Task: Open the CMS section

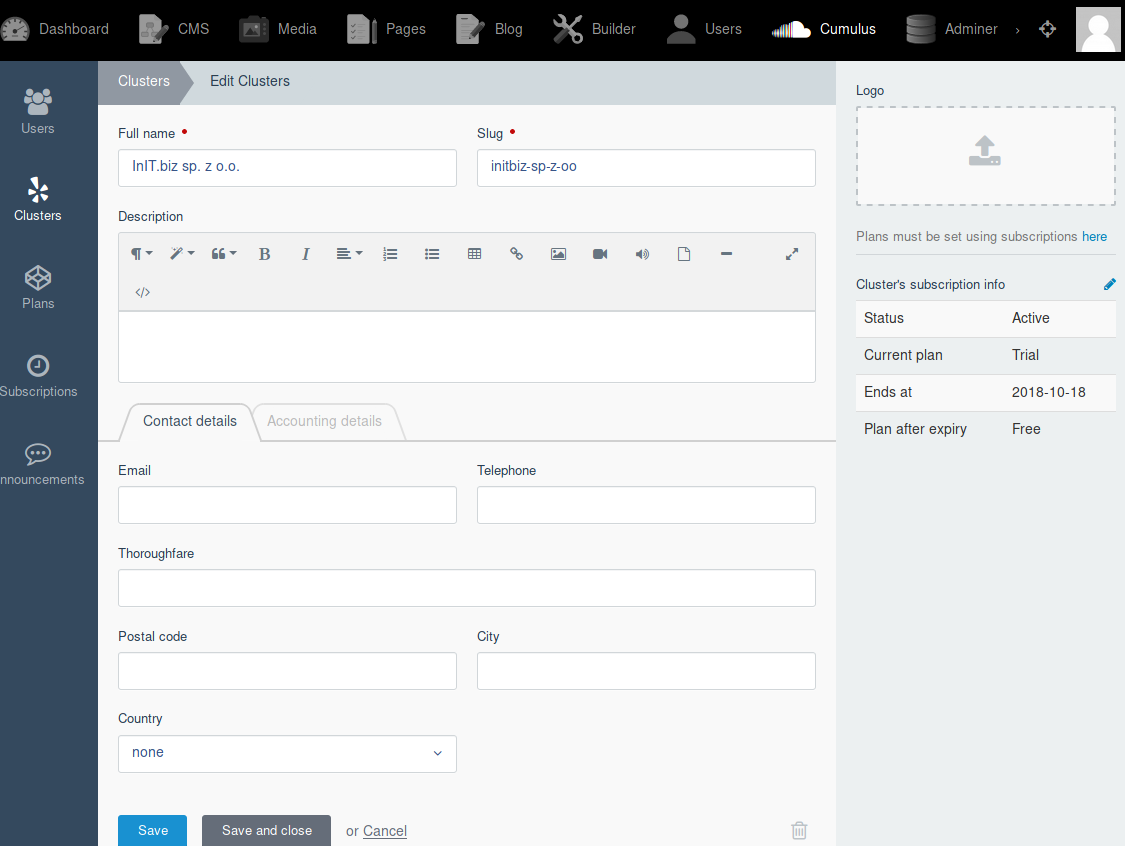Action: [174, 29]
